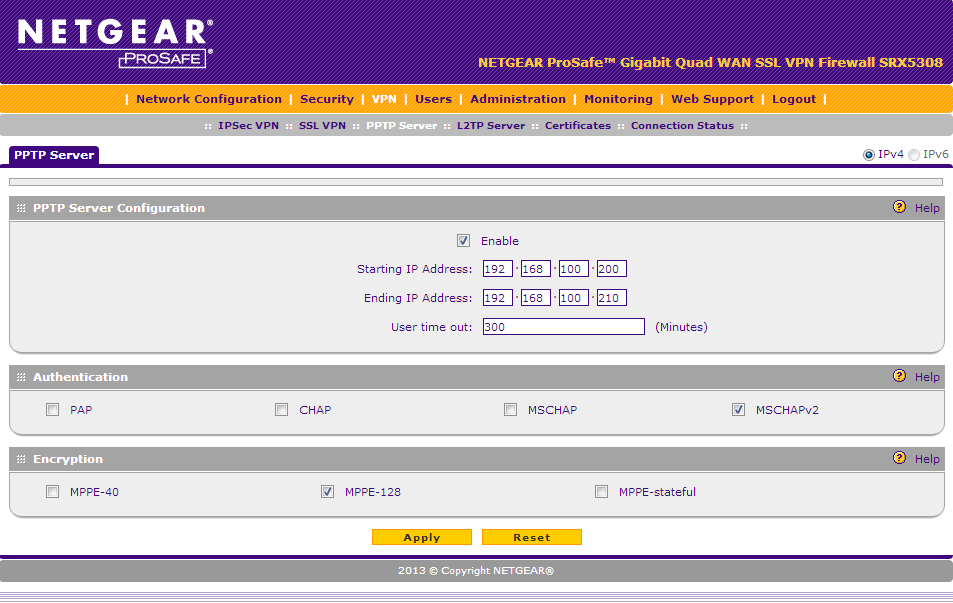Click Ending IP third octet field
The image size is (953, 603).
[x=574, y=298]
